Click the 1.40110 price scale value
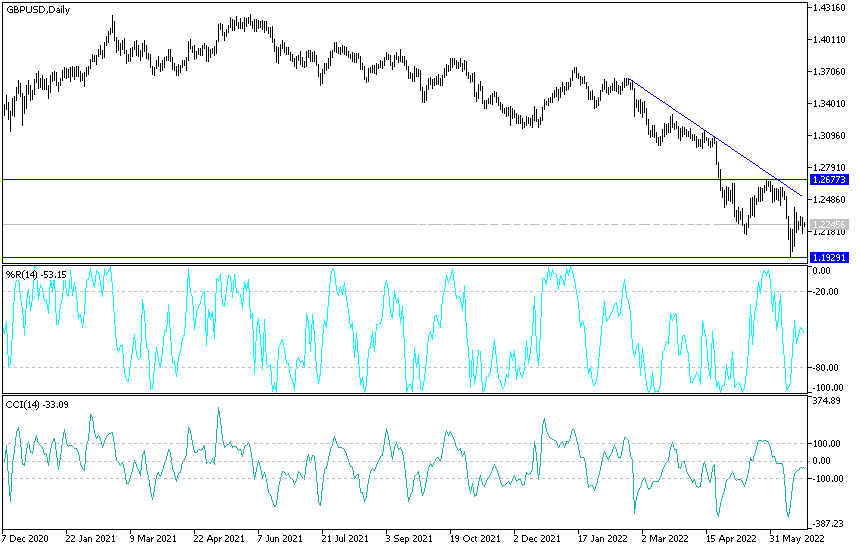Screen dimensions: 860x550 tap(829, 39)
